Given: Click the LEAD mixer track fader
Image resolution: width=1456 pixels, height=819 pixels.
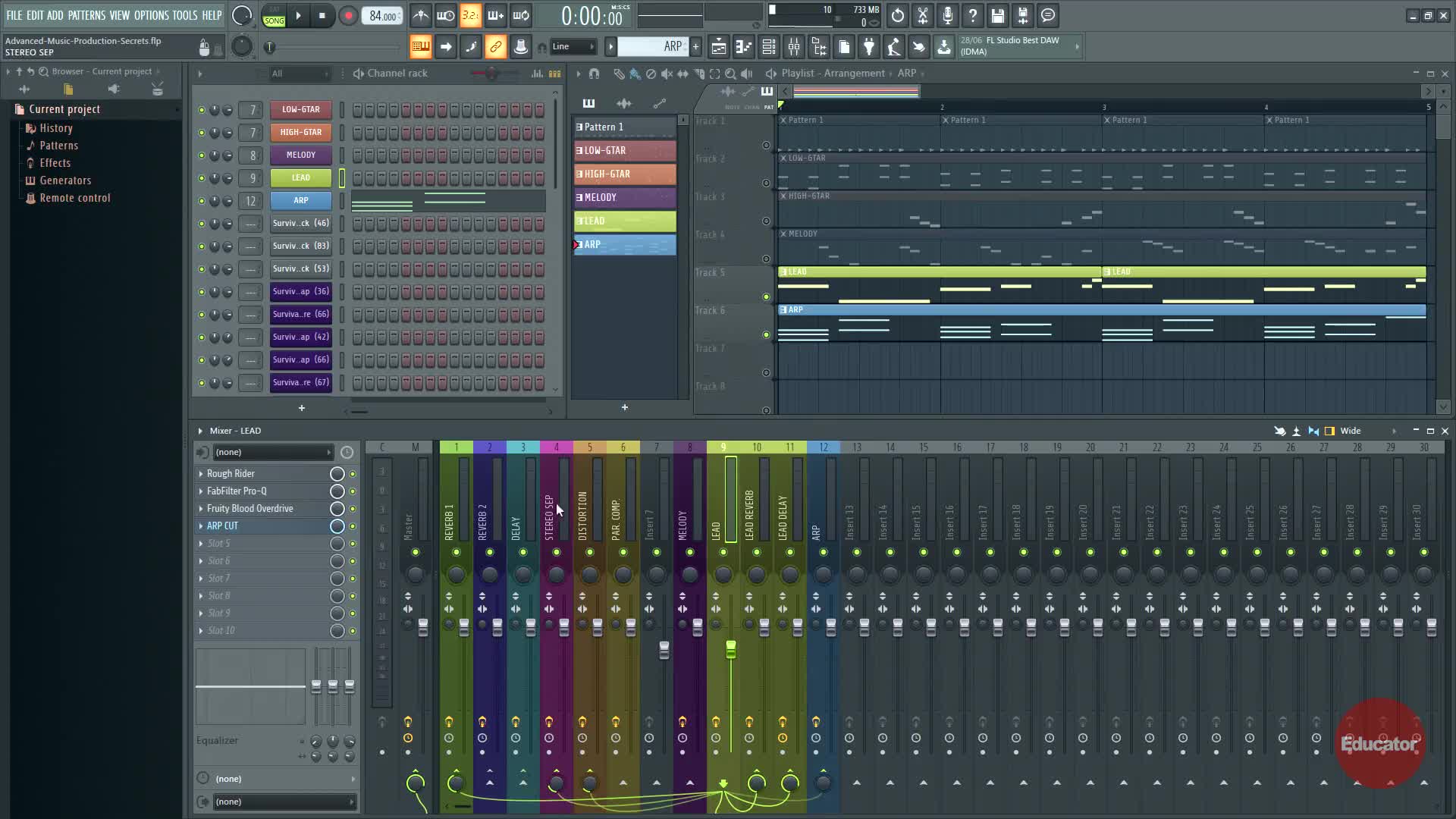Looking at the screenshot, I should tap(731, 649).
